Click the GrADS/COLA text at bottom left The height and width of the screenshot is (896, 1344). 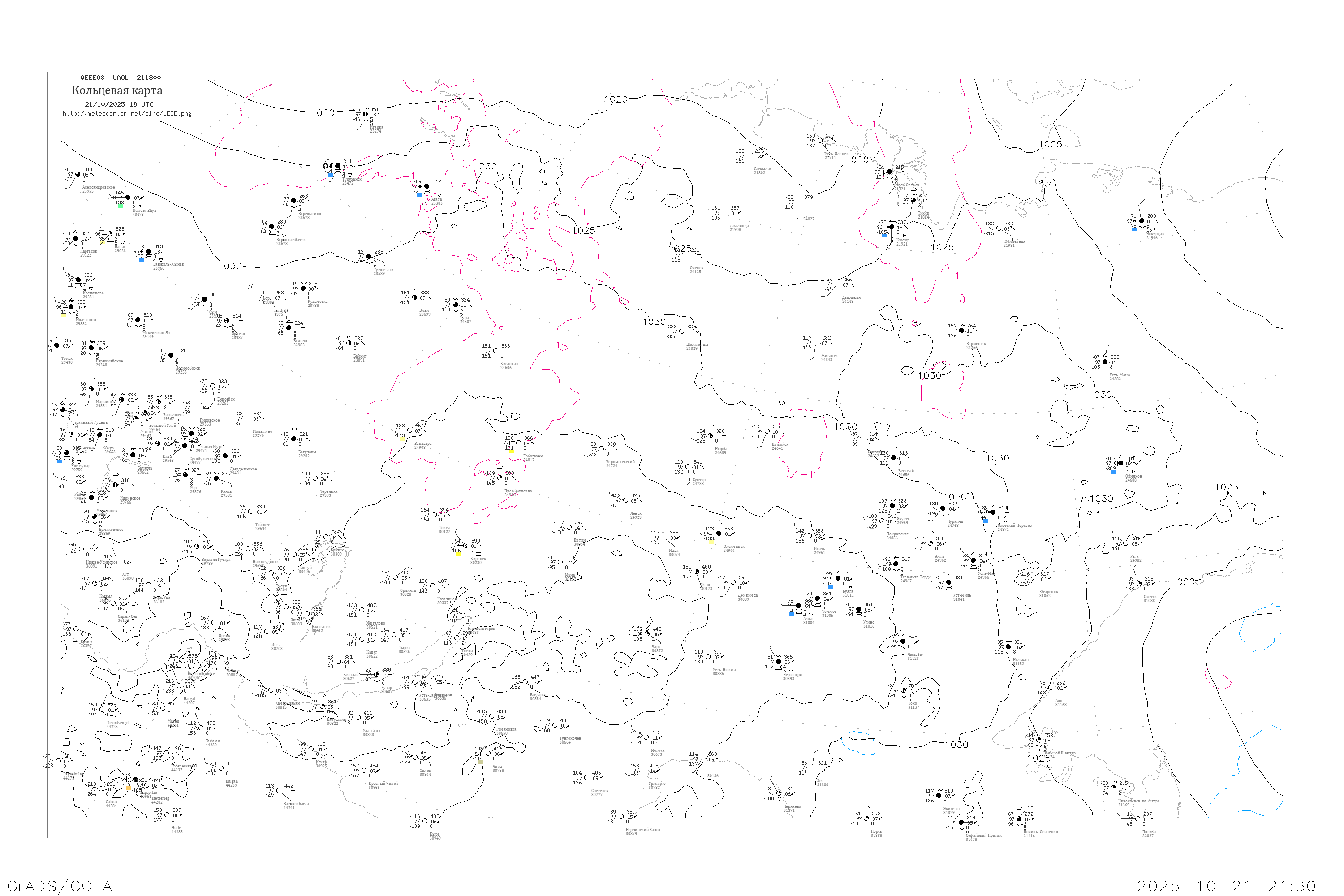tap(60, 886)
